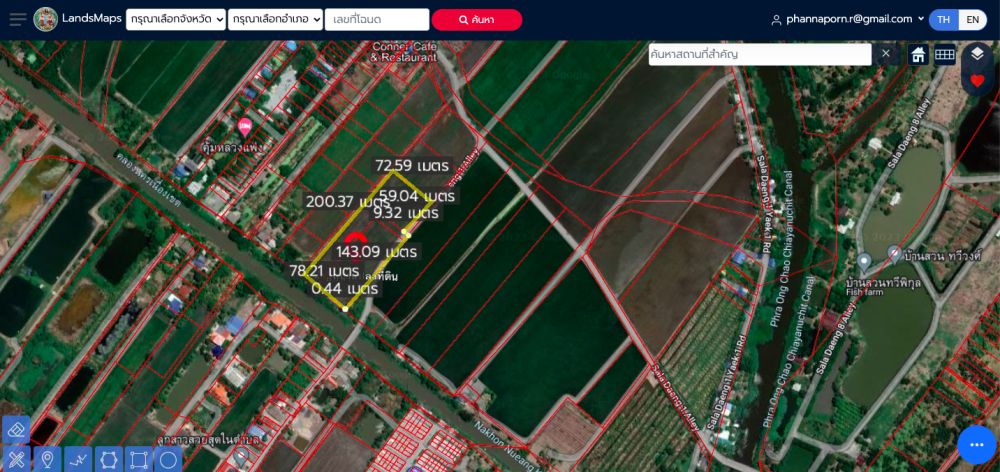This screenshot has width=1000, height=472.
Task: Choose the polyline drawing tool
Action: click(x=77, y=459)
